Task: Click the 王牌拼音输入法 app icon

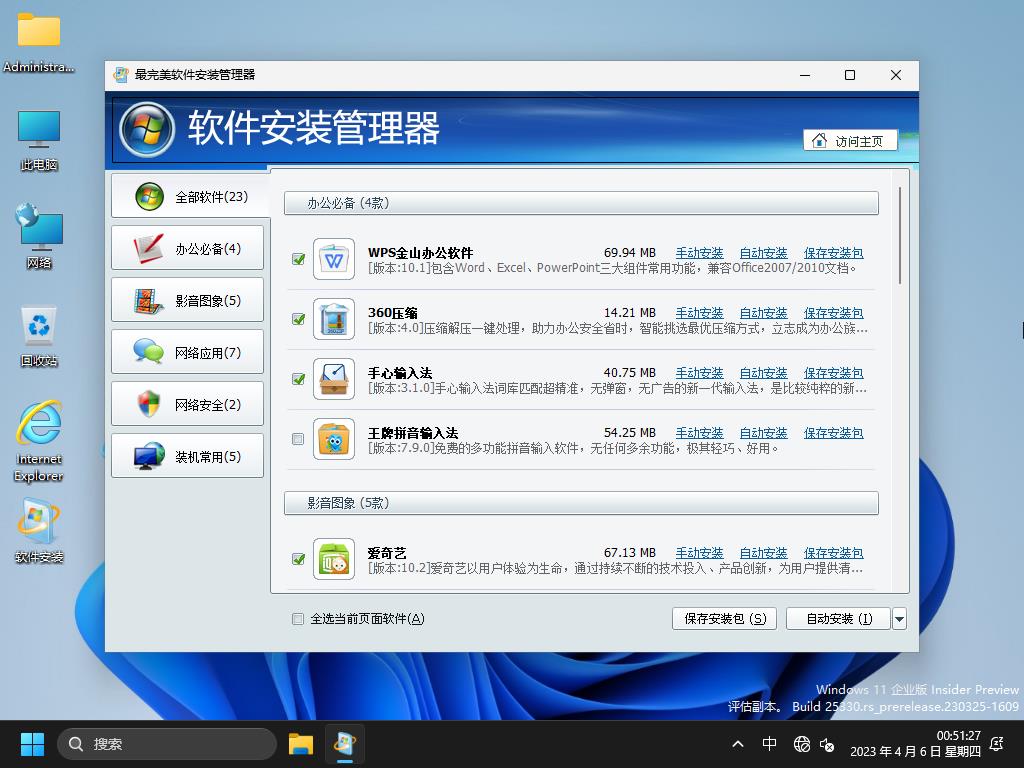Action: click(x=334, y=440)
